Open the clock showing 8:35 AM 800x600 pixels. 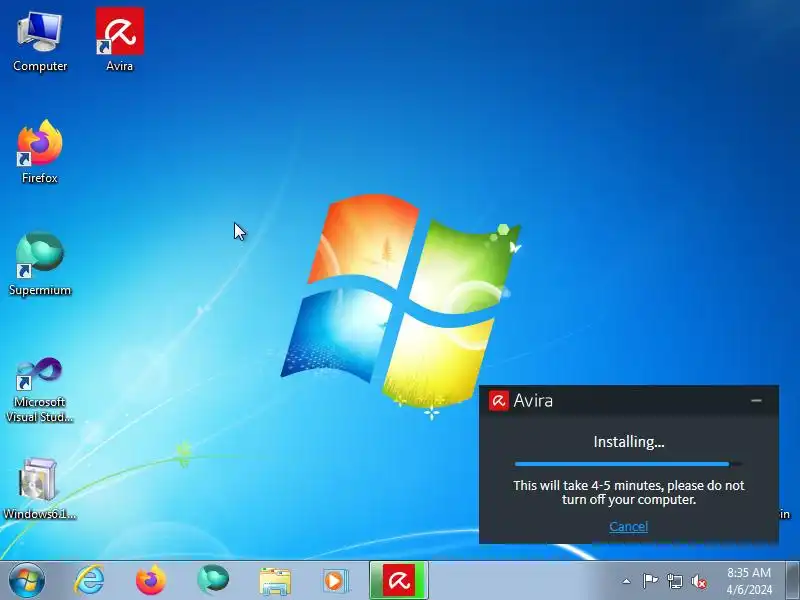click(749, 581)
